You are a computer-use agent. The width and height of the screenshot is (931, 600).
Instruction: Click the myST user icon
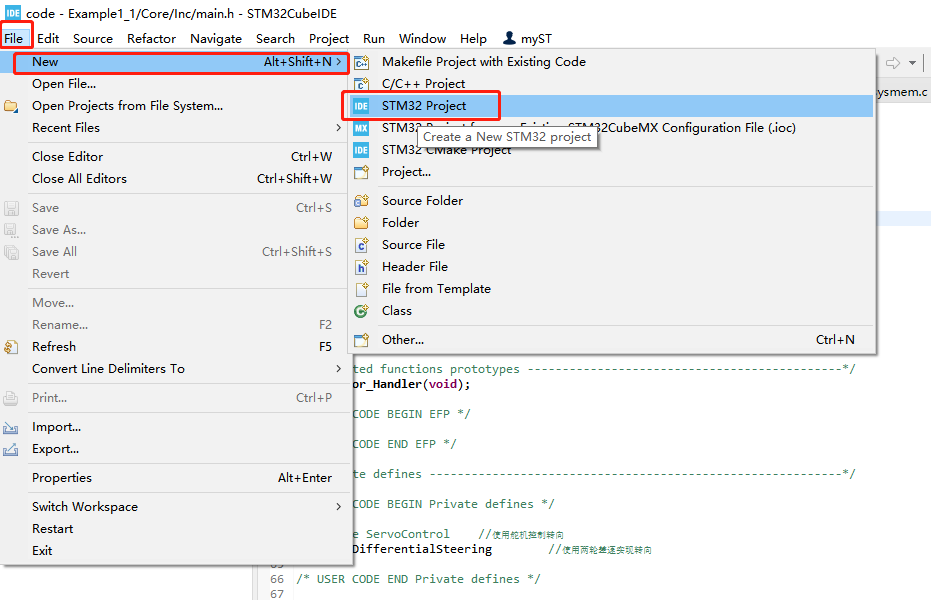(509, 38)
